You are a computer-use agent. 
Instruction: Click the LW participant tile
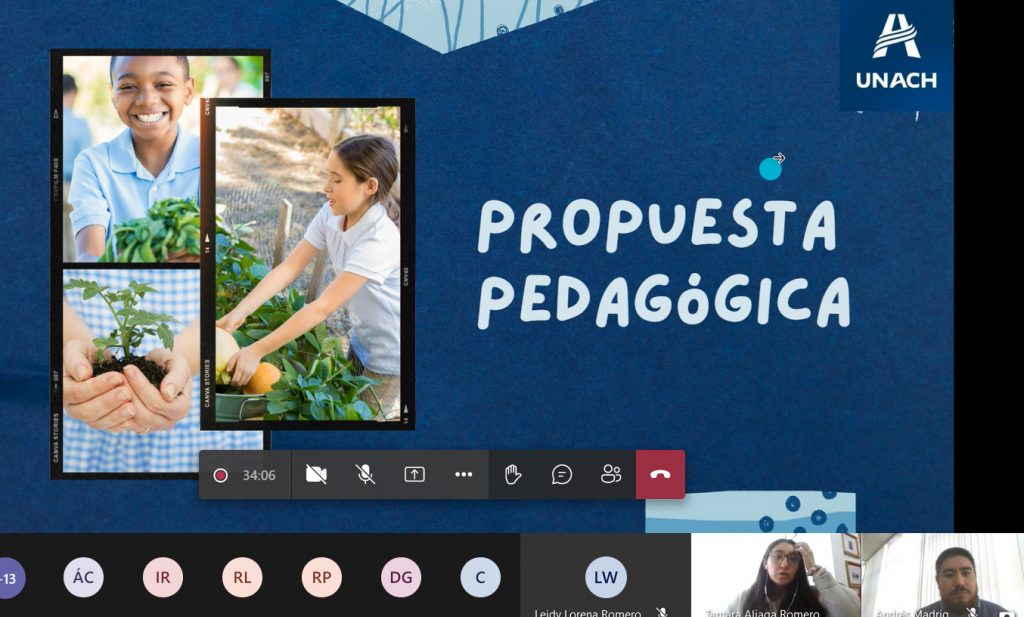tap(605, 577)
